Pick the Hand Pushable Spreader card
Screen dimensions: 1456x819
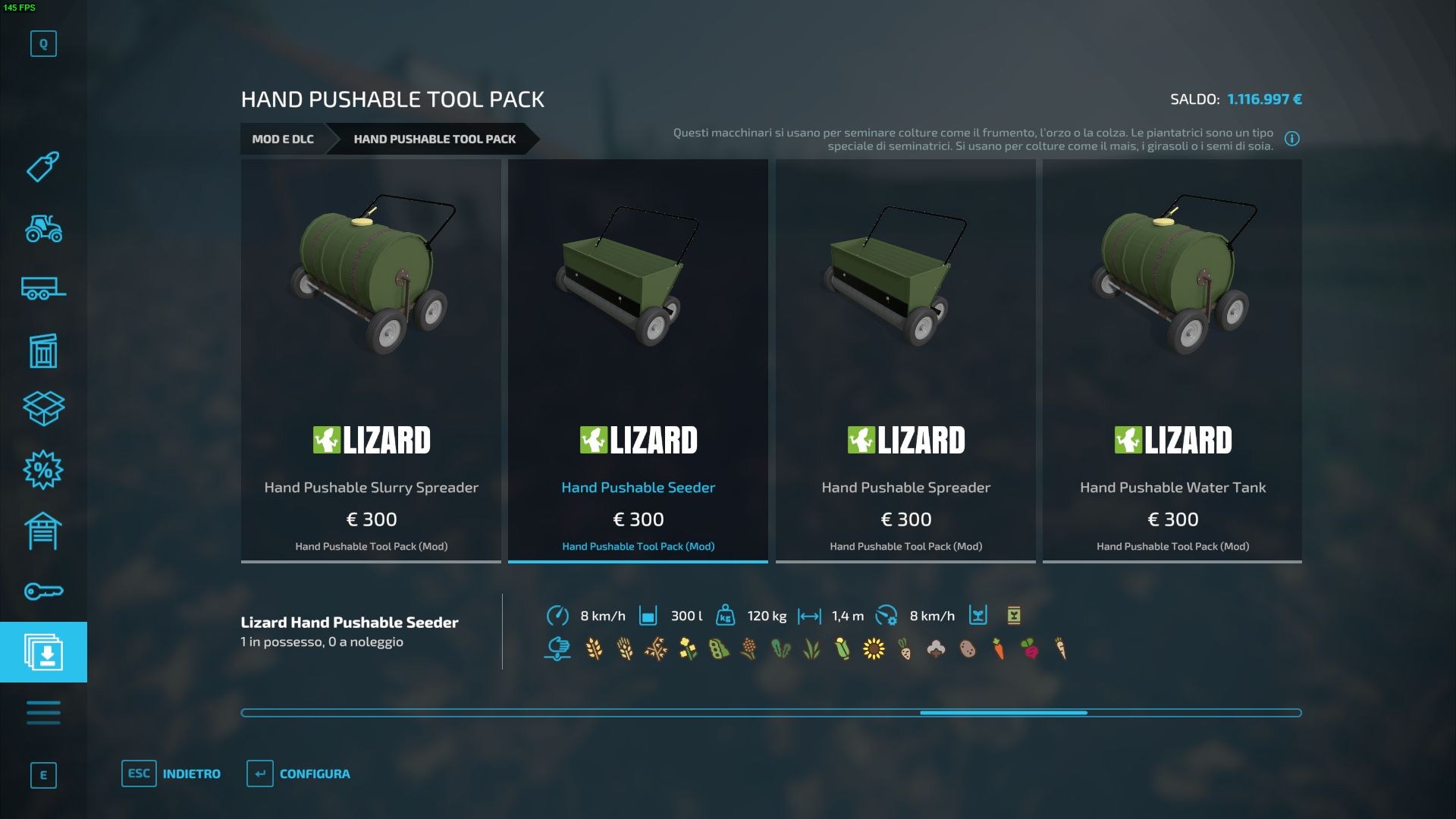click(905, 361)
